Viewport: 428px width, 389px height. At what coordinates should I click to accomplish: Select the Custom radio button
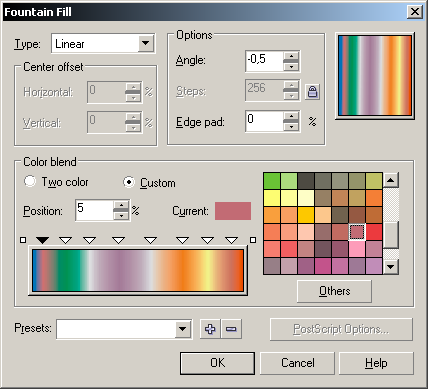coord(129,182)
